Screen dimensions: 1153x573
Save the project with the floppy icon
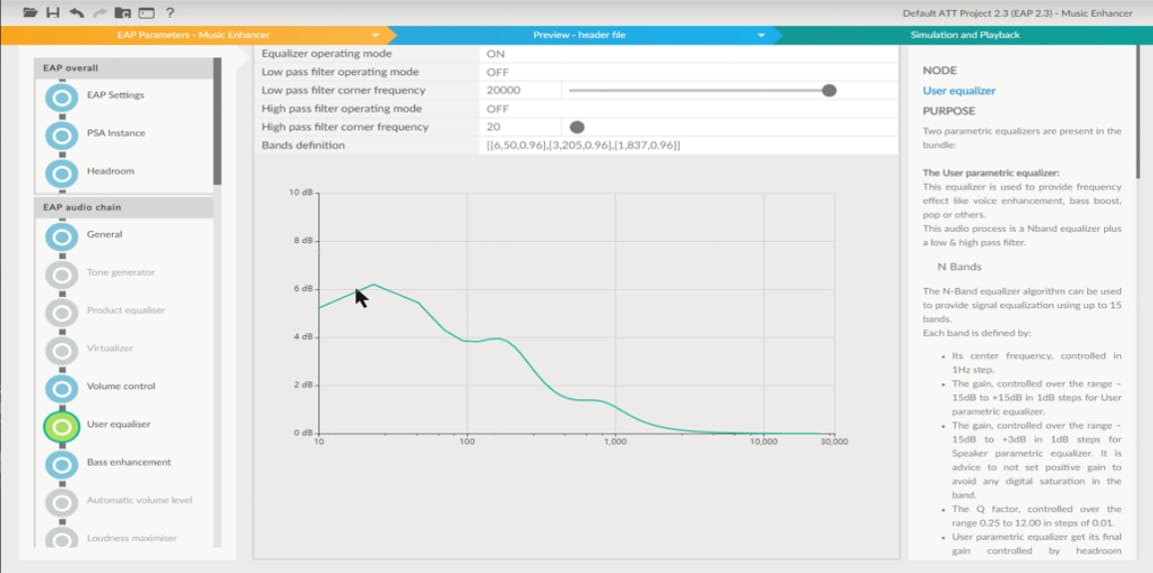[x=53, y=13]
